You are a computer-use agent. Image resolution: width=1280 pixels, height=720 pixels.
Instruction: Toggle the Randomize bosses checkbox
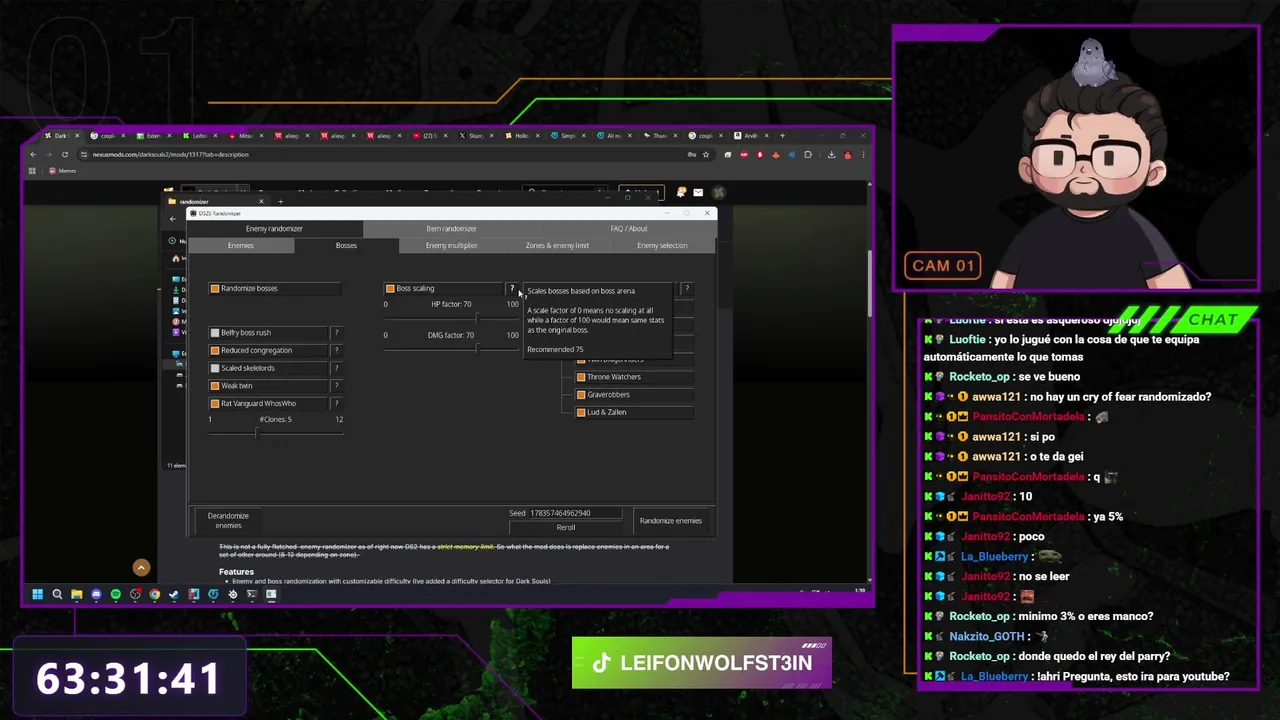215,288
